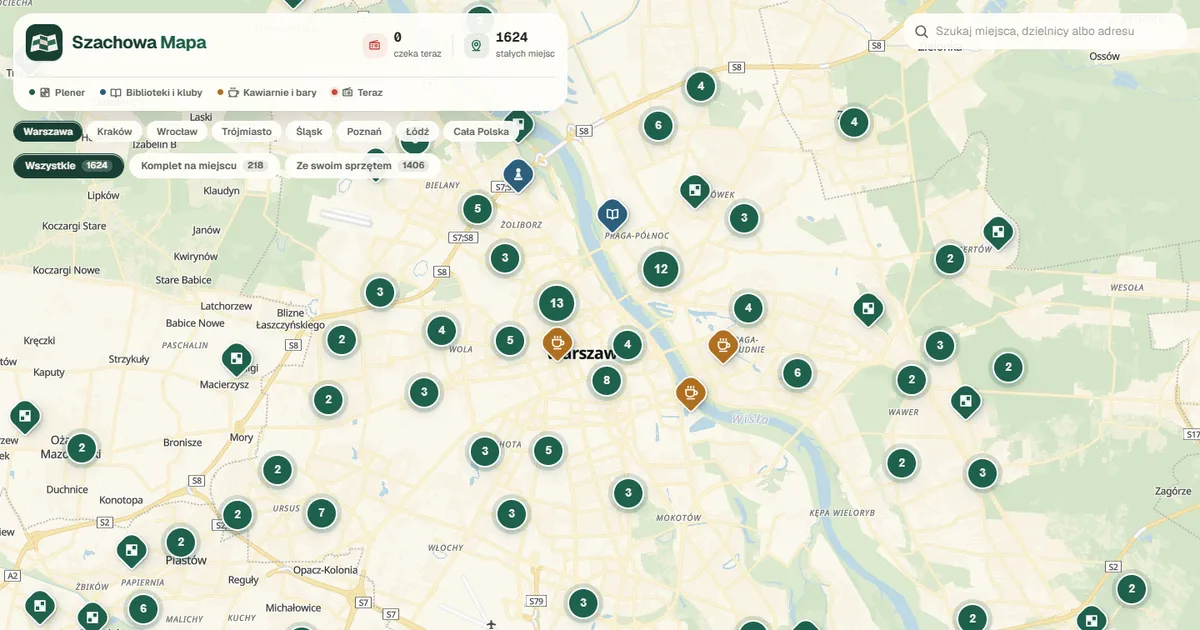The height and width of the screenshot is (630, 1200).
Task: Select the Wszystkie 1624 filter chip
Action: click(x=68, y=165)
